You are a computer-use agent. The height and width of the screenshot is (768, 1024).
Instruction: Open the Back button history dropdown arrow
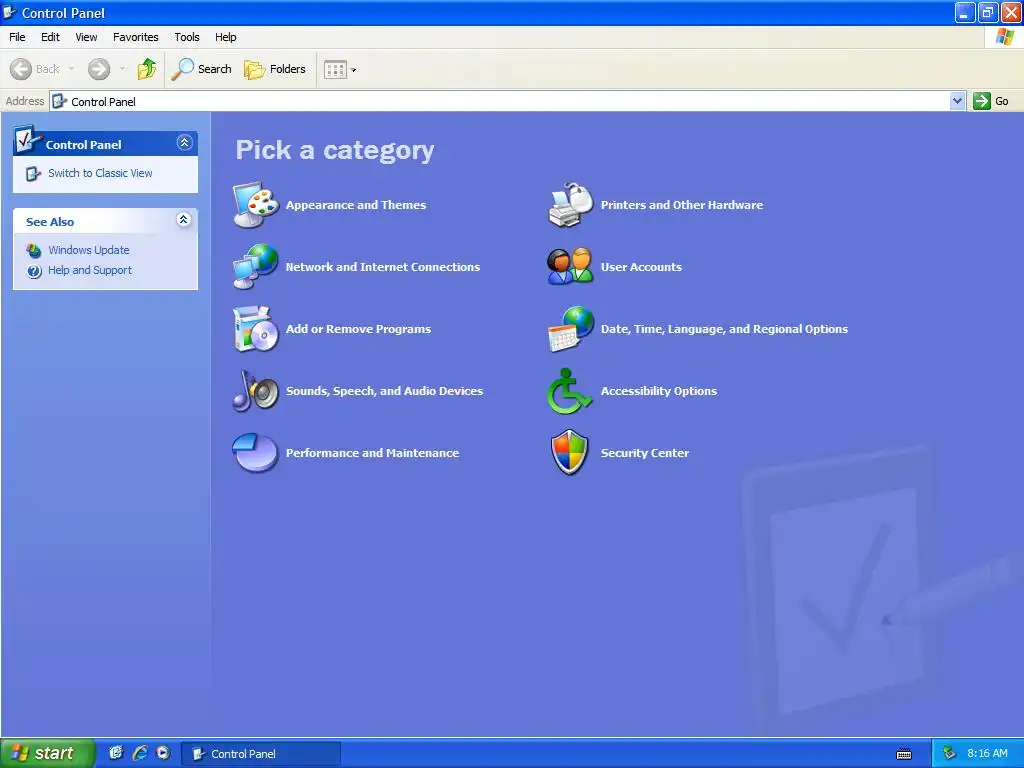point(71,69)
